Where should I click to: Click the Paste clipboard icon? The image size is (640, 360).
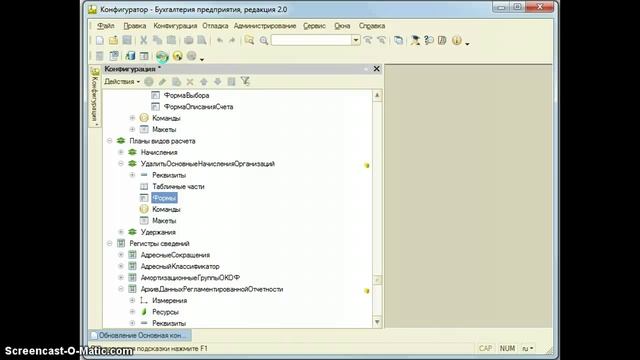click(171, 40)
